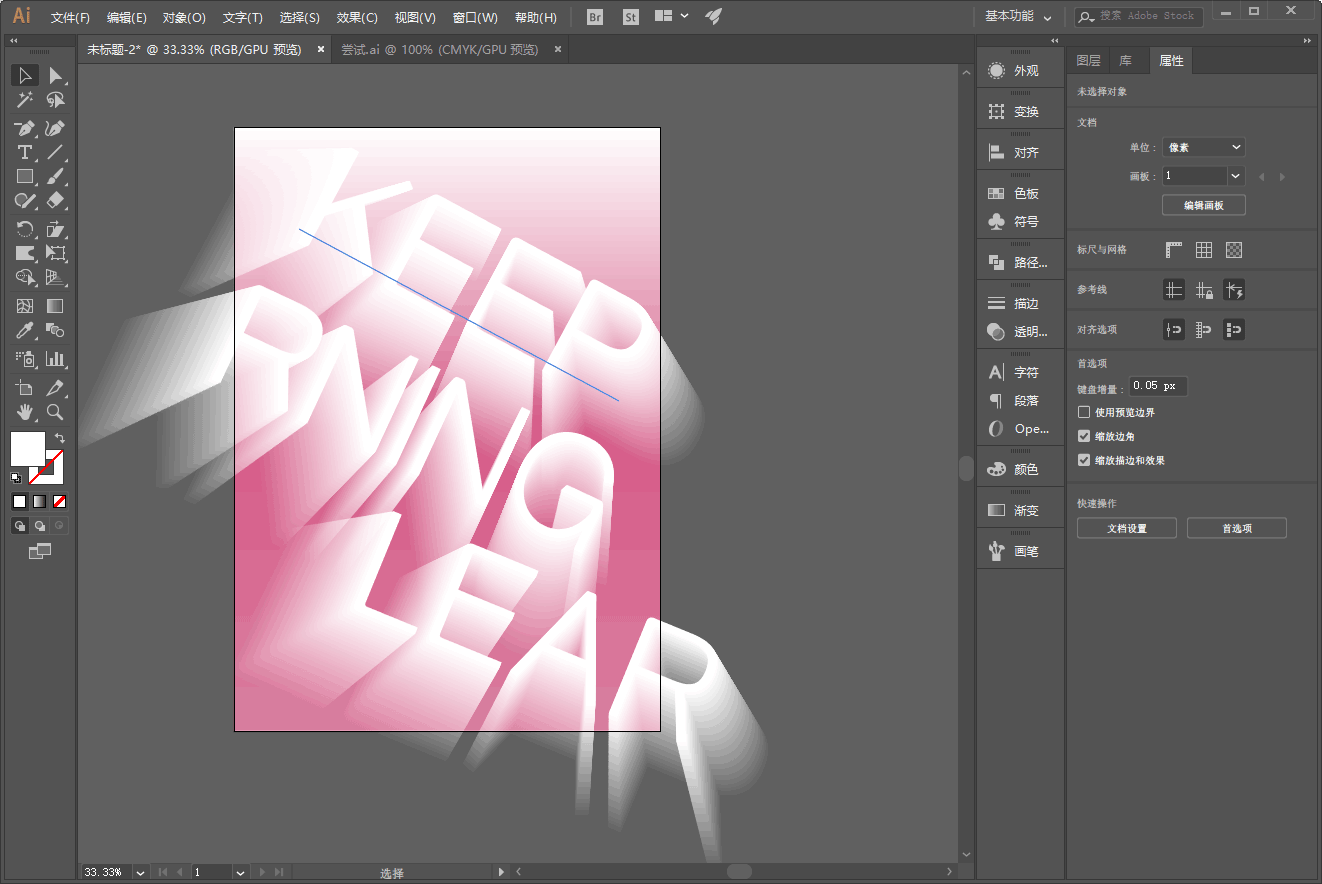Select the Rectangle tool
Viewport: 1322px width, 884px height.
pos(25,176)
